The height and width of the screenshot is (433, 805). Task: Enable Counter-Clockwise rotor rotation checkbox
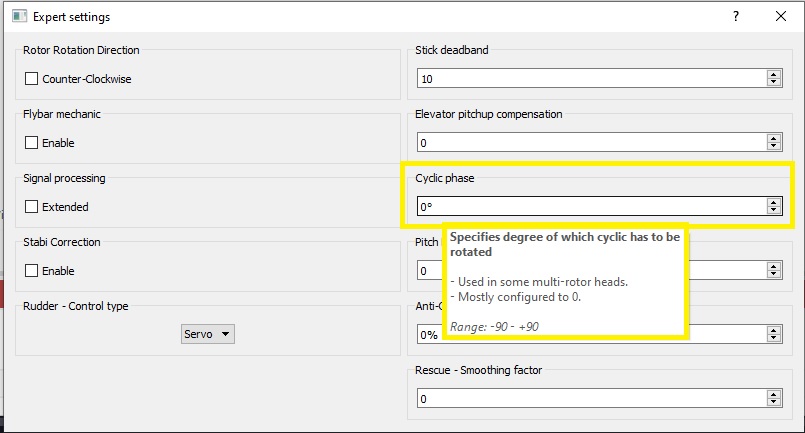click(x=31, y=79)
